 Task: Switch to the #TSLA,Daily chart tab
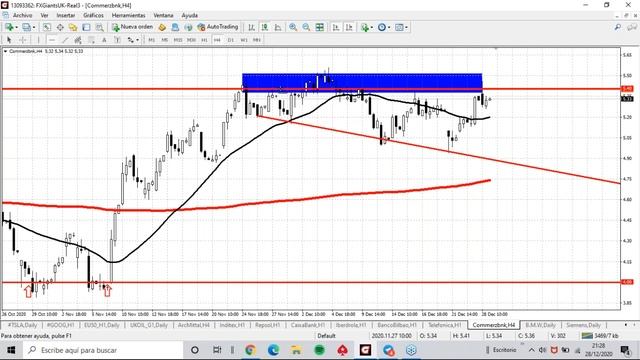(x=22, y=325)
